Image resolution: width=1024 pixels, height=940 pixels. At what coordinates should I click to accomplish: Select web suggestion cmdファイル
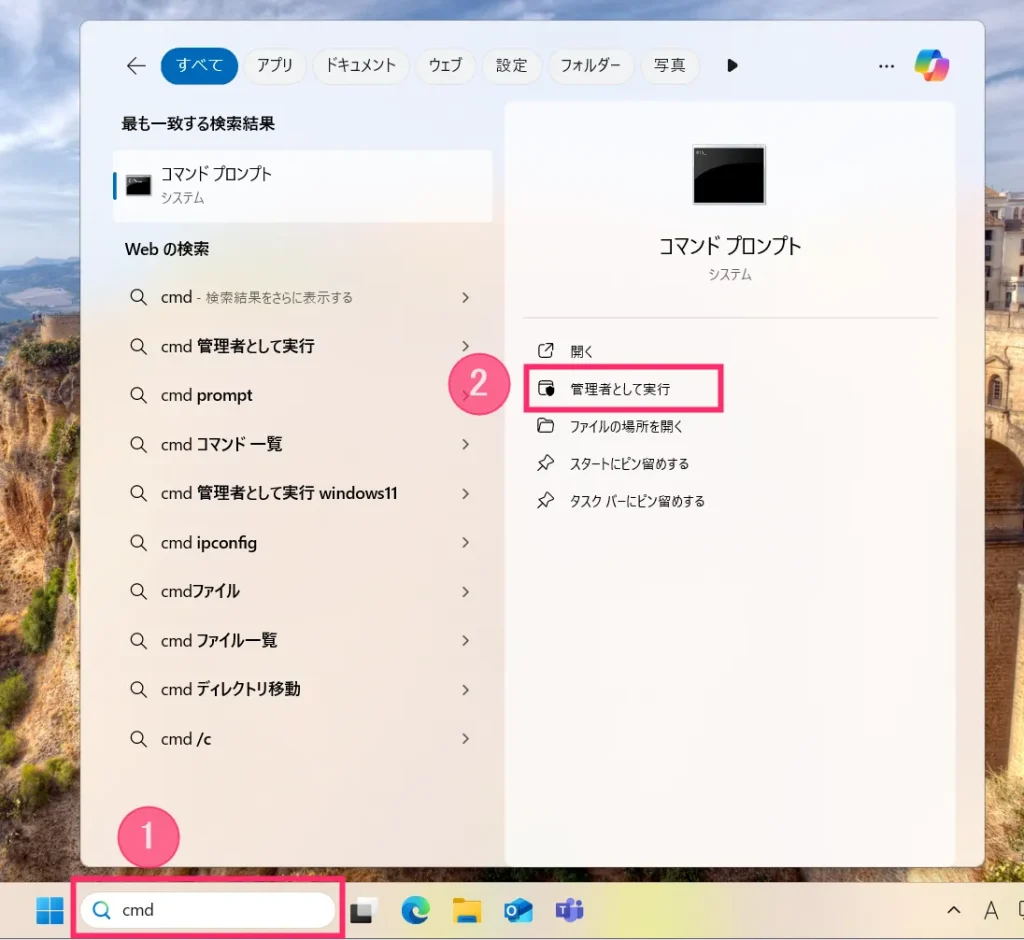[302, 591]
